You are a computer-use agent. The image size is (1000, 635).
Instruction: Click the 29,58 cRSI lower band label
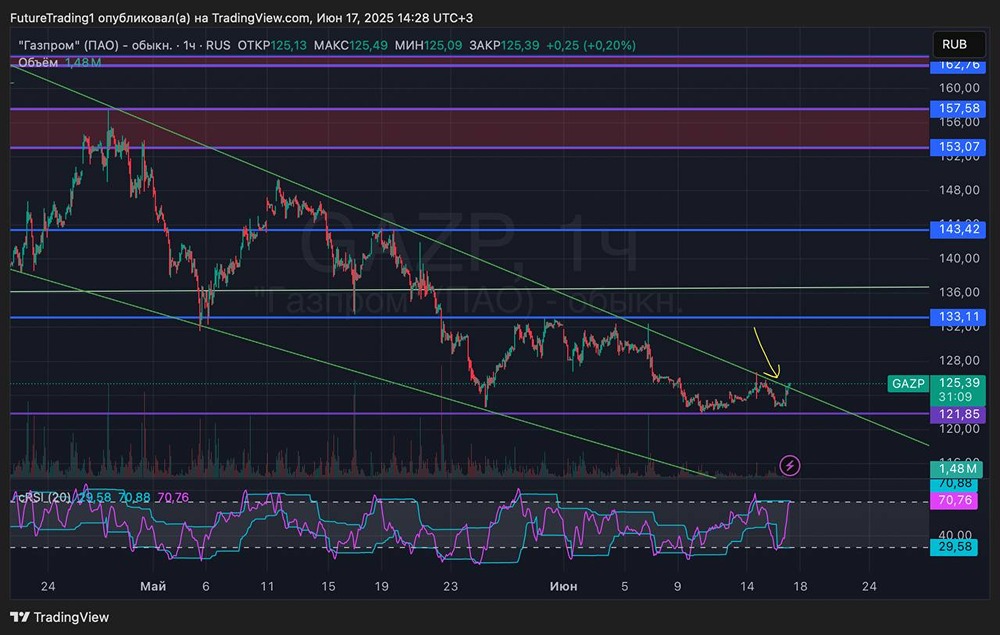(955, 547)
